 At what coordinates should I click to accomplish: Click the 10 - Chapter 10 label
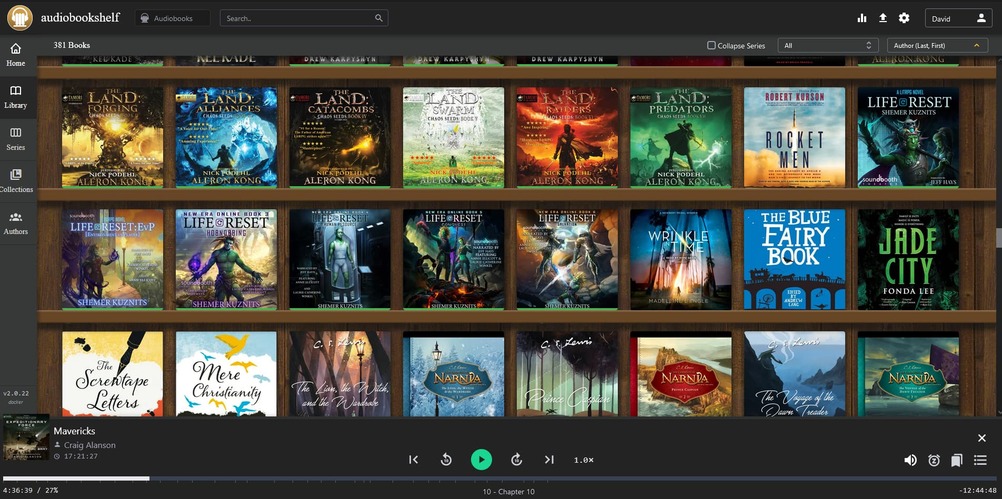509,491
